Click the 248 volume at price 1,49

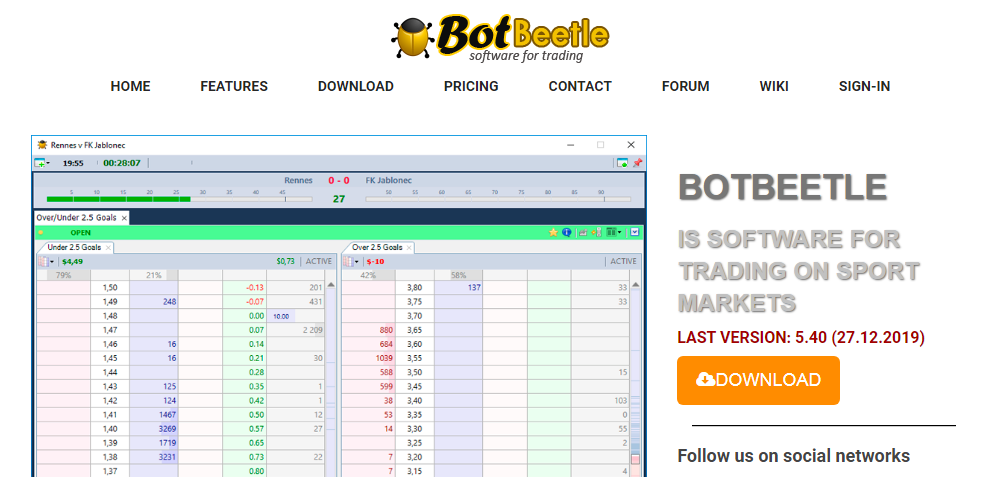point(154,301)
